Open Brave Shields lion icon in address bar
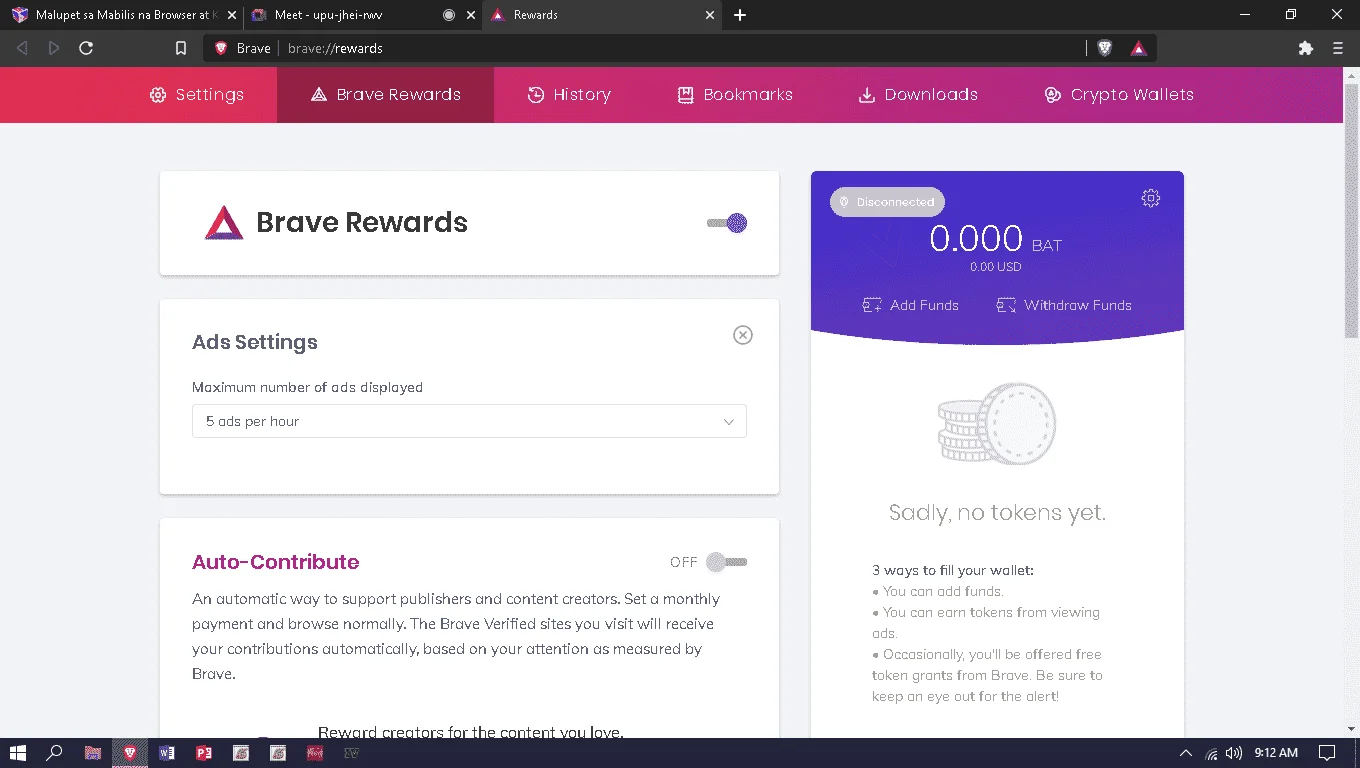Image resolution: width=1360 pixels, height=768 pixels. click(1104, 48)
